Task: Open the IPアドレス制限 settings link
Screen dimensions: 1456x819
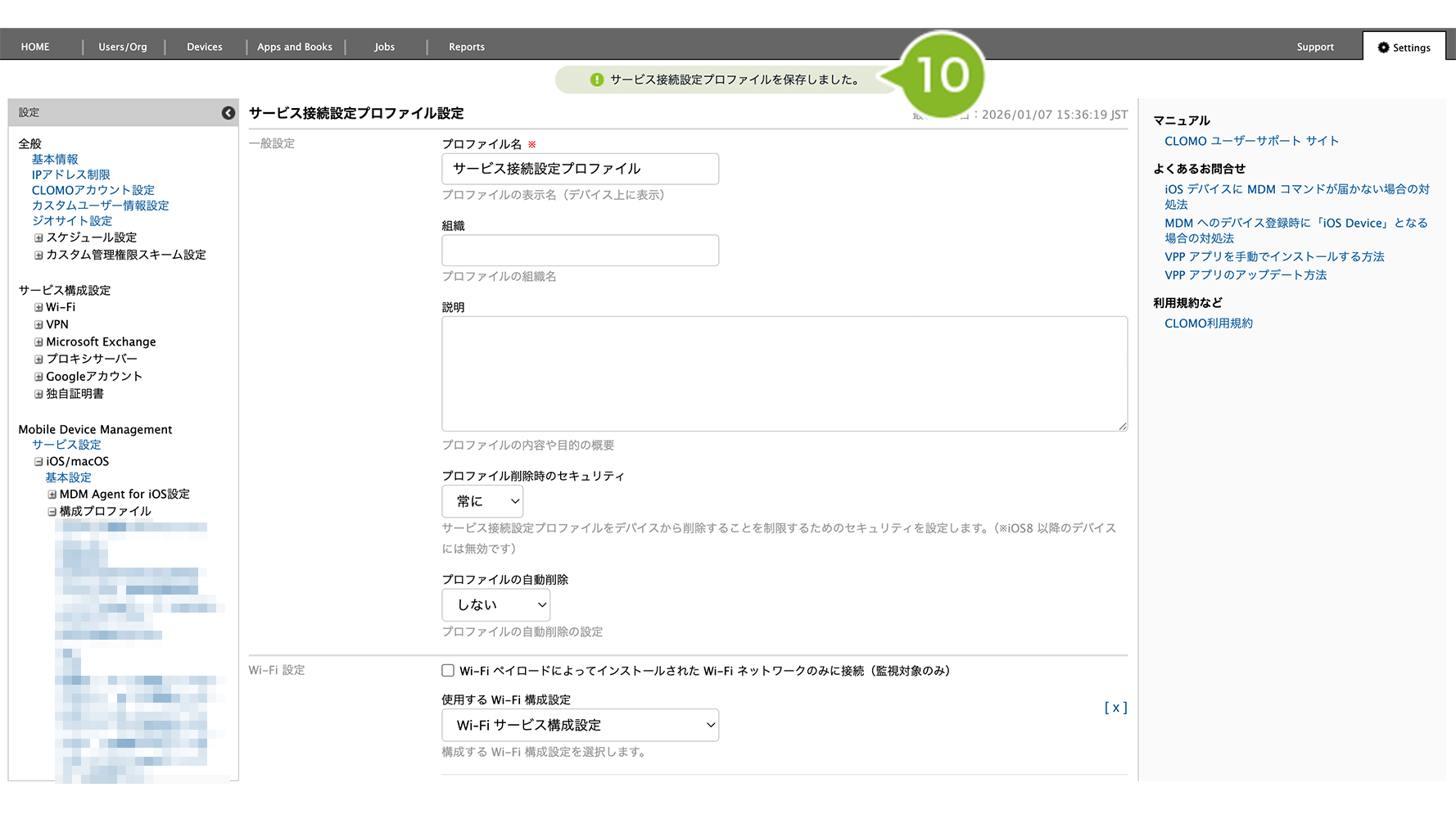Action: click(70, 174)
